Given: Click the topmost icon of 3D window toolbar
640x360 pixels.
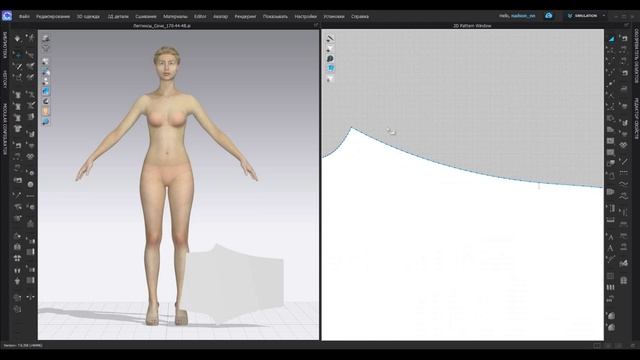Looking at the screenshot, I should coord(46,38).
